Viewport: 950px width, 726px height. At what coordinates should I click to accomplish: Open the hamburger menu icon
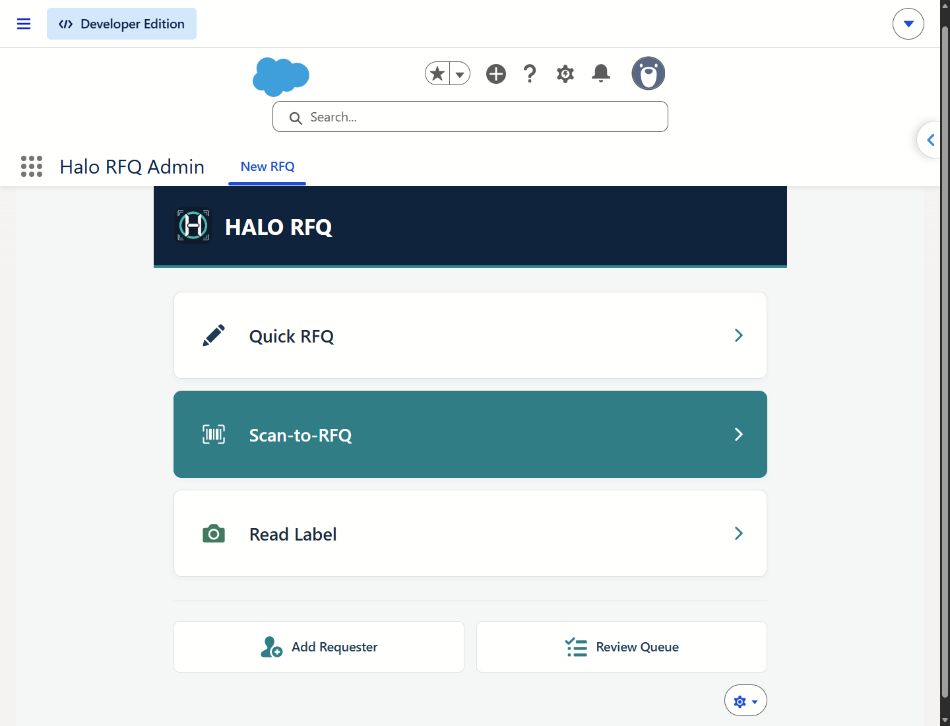[24, 24]
